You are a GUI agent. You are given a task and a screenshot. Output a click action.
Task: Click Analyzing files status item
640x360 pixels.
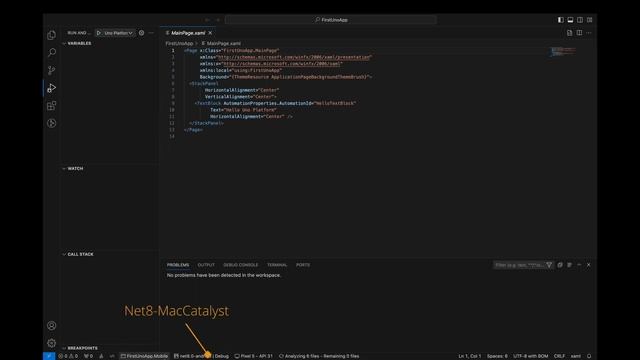pyautogui.click(x=319, y=356)
